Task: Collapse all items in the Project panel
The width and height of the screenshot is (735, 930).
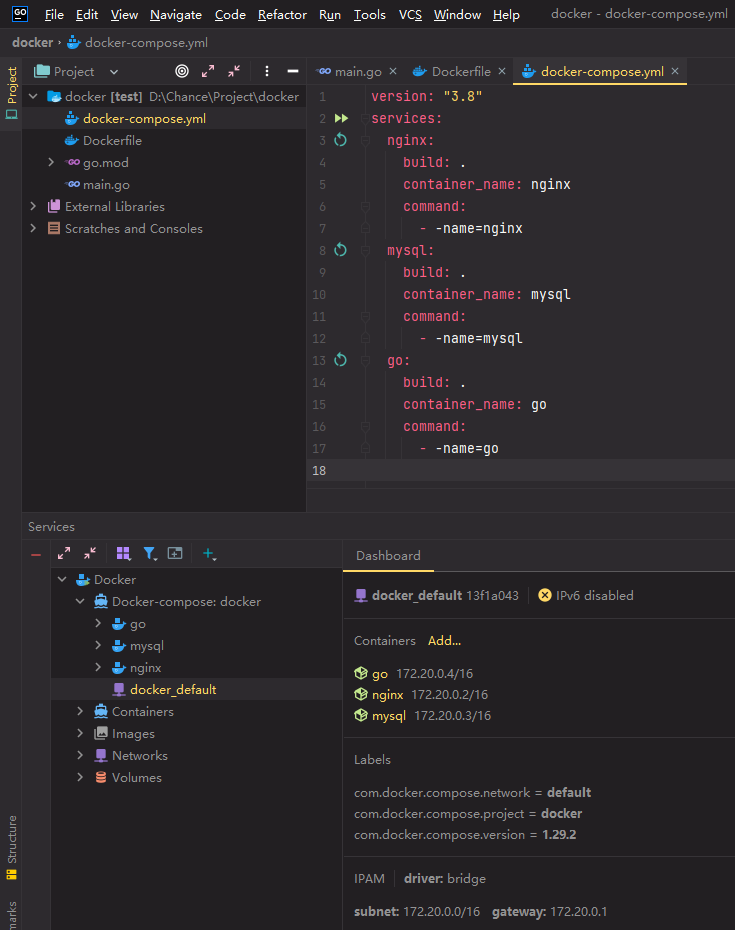Action: click(234, 71)
